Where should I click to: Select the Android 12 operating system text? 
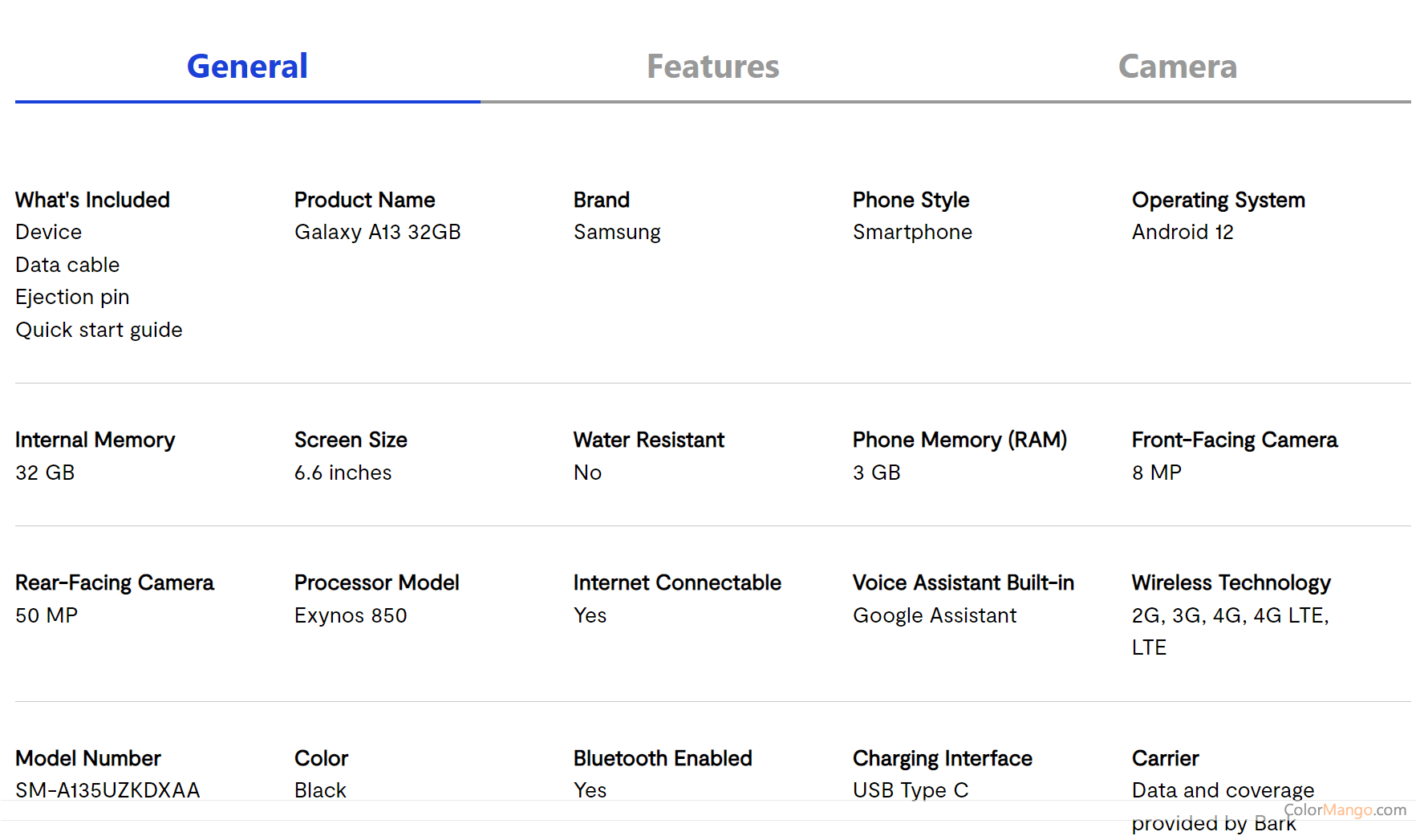[1183, 232]
